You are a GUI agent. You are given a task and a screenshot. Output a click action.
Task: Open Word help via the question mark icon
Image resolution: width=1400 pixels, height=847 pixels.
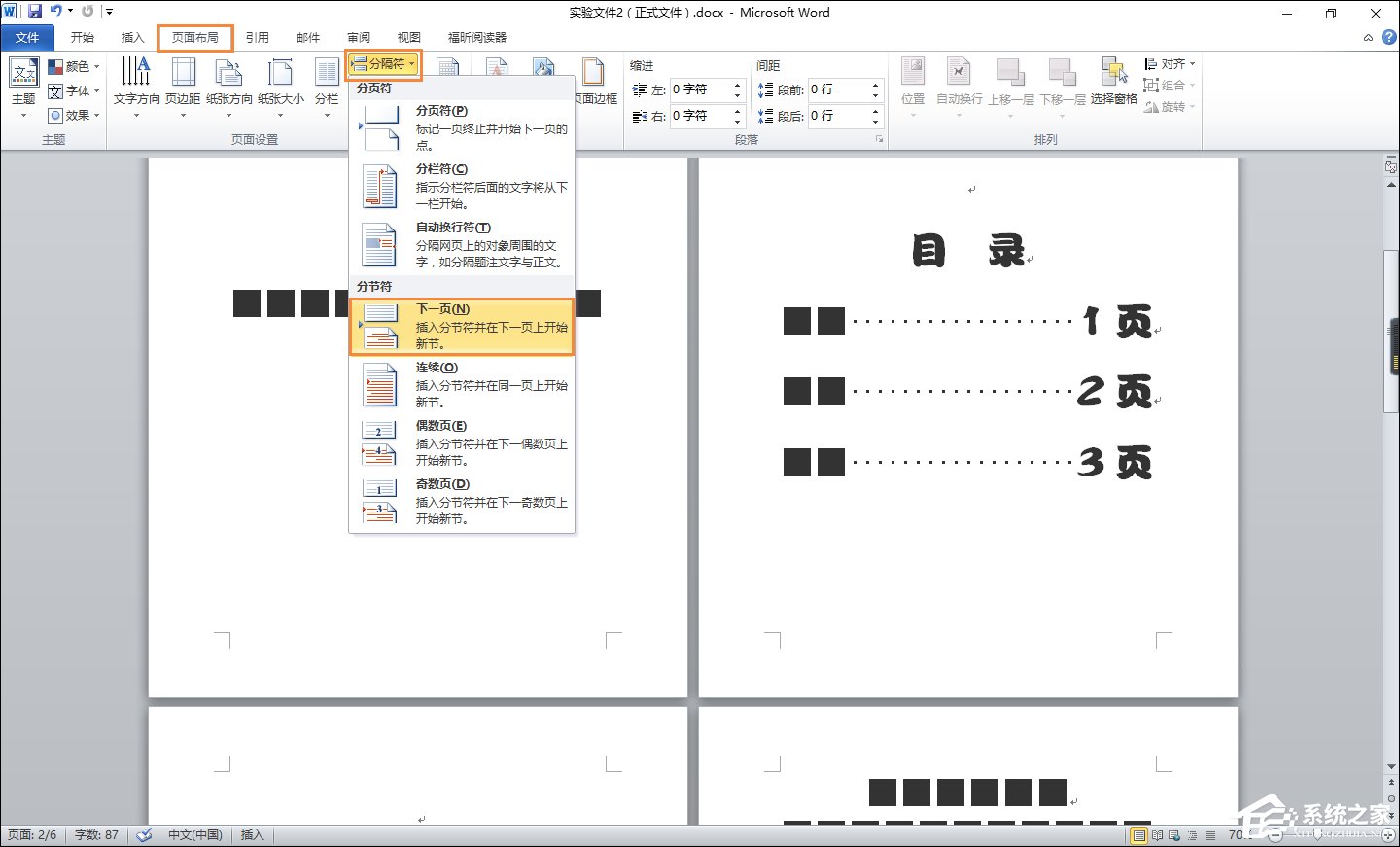click(1389, 37)
